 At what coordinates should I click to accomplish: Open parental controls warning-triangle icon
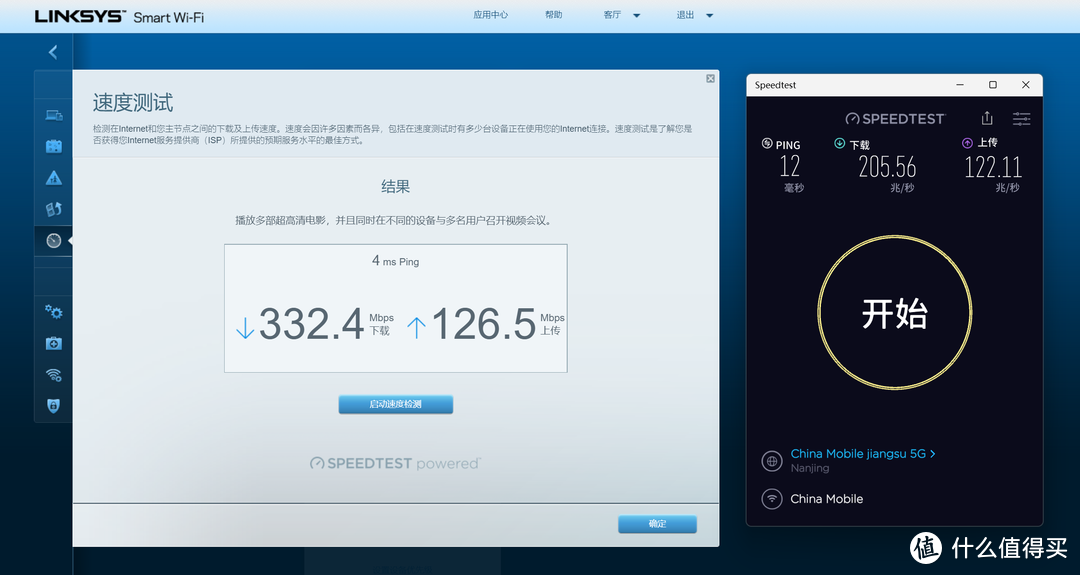tap(54, 178)
